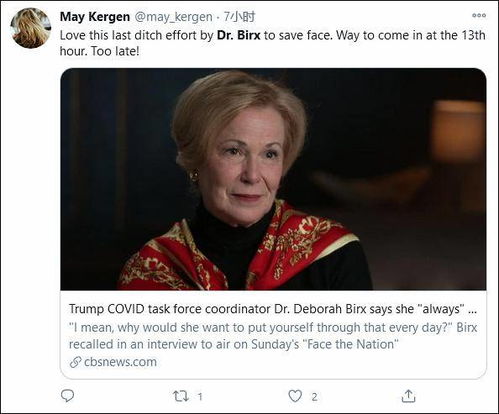499x414 pixels.
Task: Click the May Kergen display name
Action: click(x=95, y=17)
